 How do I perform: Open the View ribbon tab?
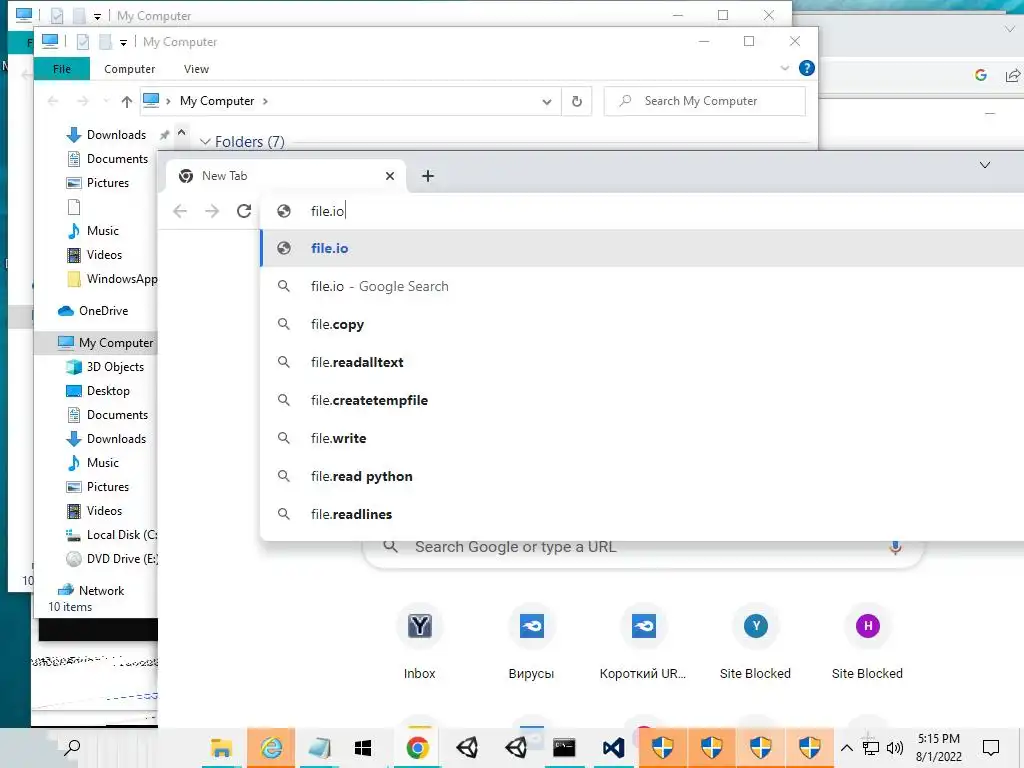[x=196, y=69]
